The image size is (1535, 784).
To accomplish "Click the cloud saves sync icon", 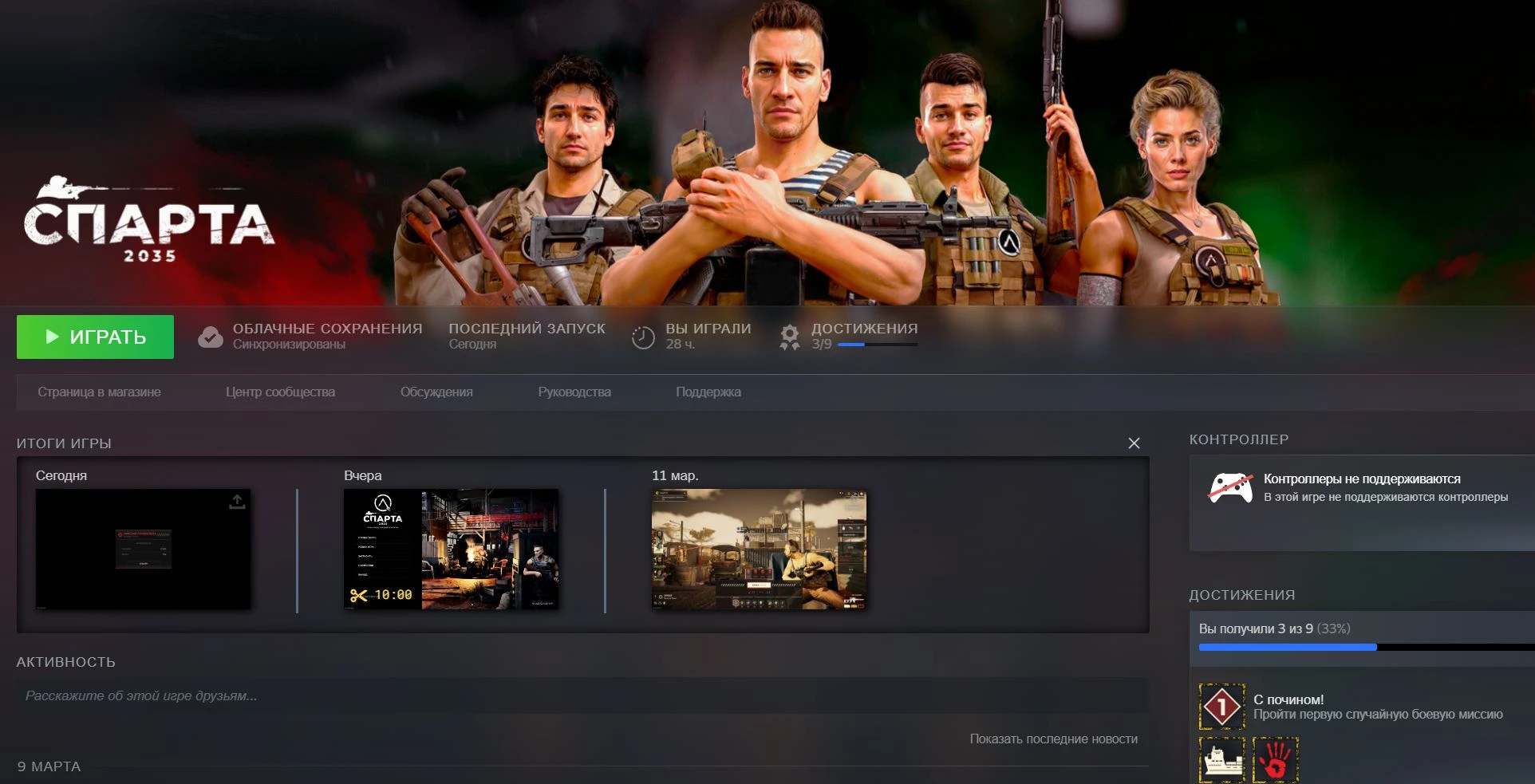I will tap(211, 337).
